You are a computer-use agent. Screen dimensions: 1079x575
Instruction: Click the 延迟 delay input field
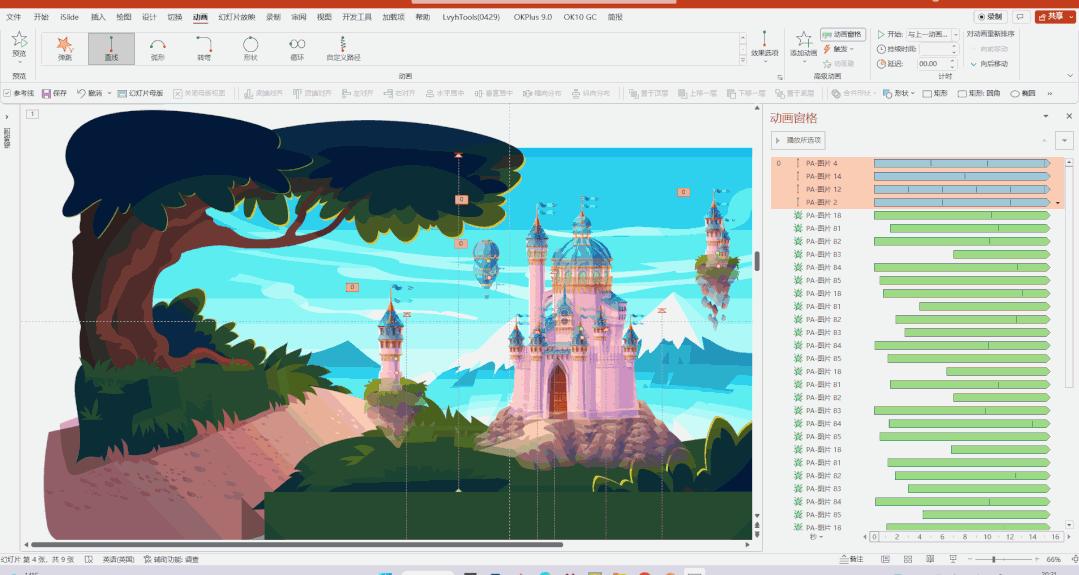coord(937,63)
